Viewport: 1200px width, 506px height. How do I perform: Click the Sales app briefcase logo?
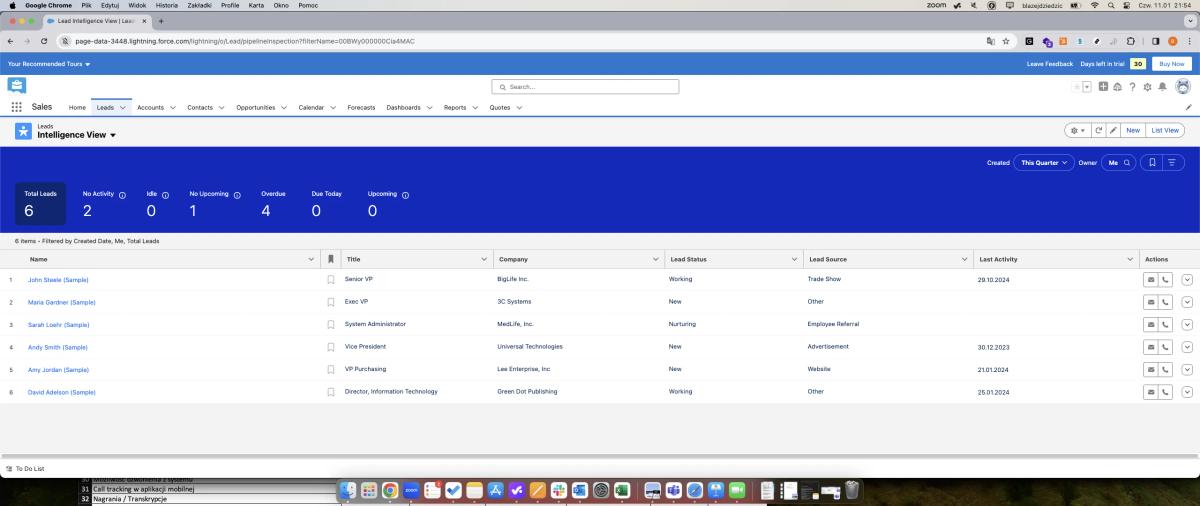17,86
